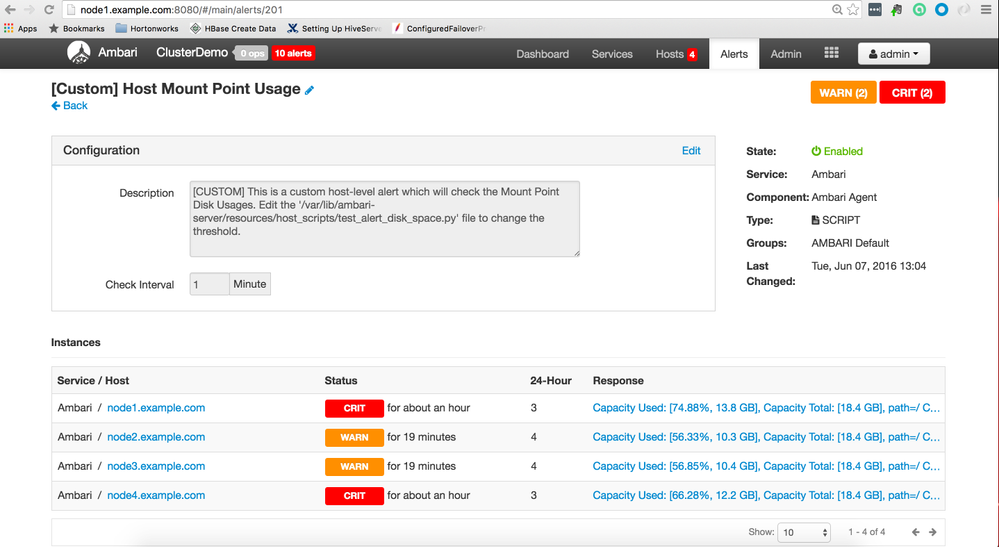Click the red 4 badge on Hosts
The image size is (999, 547).
692,55
